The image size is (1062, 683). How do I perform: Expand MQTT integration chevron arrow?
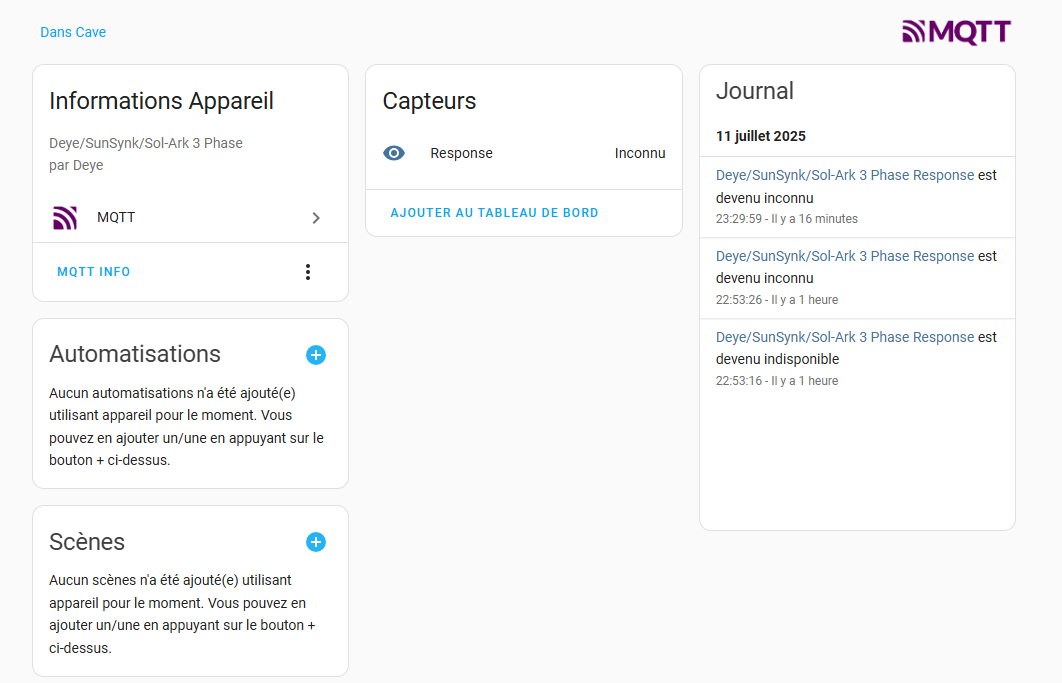click(x=316, y=218)
